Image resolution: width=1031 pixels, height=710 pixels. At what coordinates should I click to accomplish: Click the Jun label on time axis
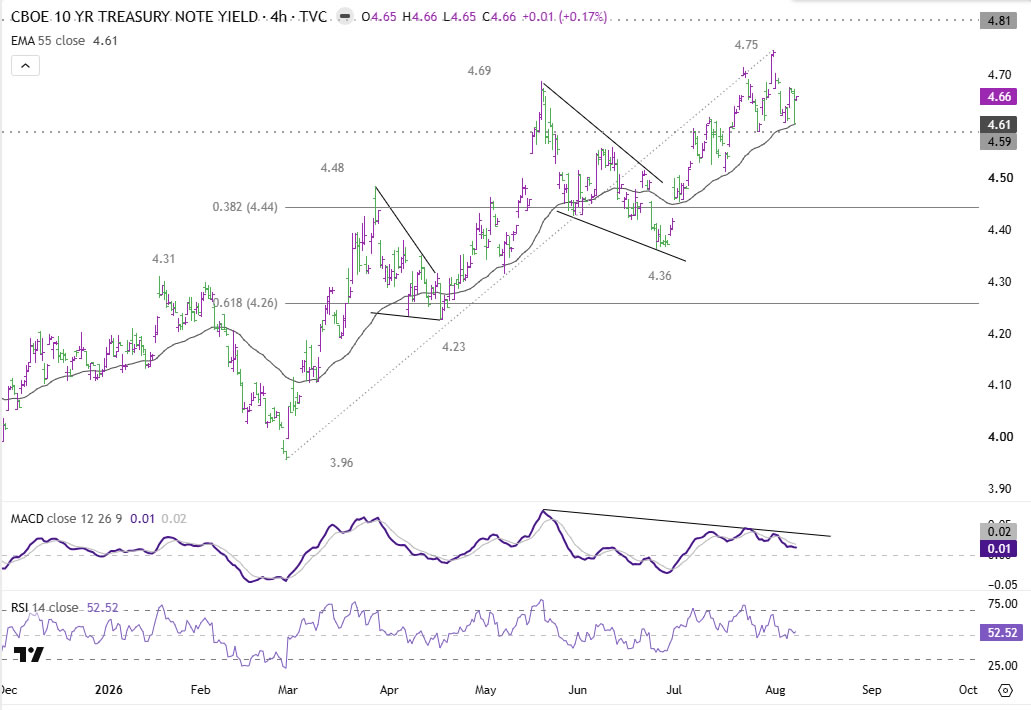[577, 690]
